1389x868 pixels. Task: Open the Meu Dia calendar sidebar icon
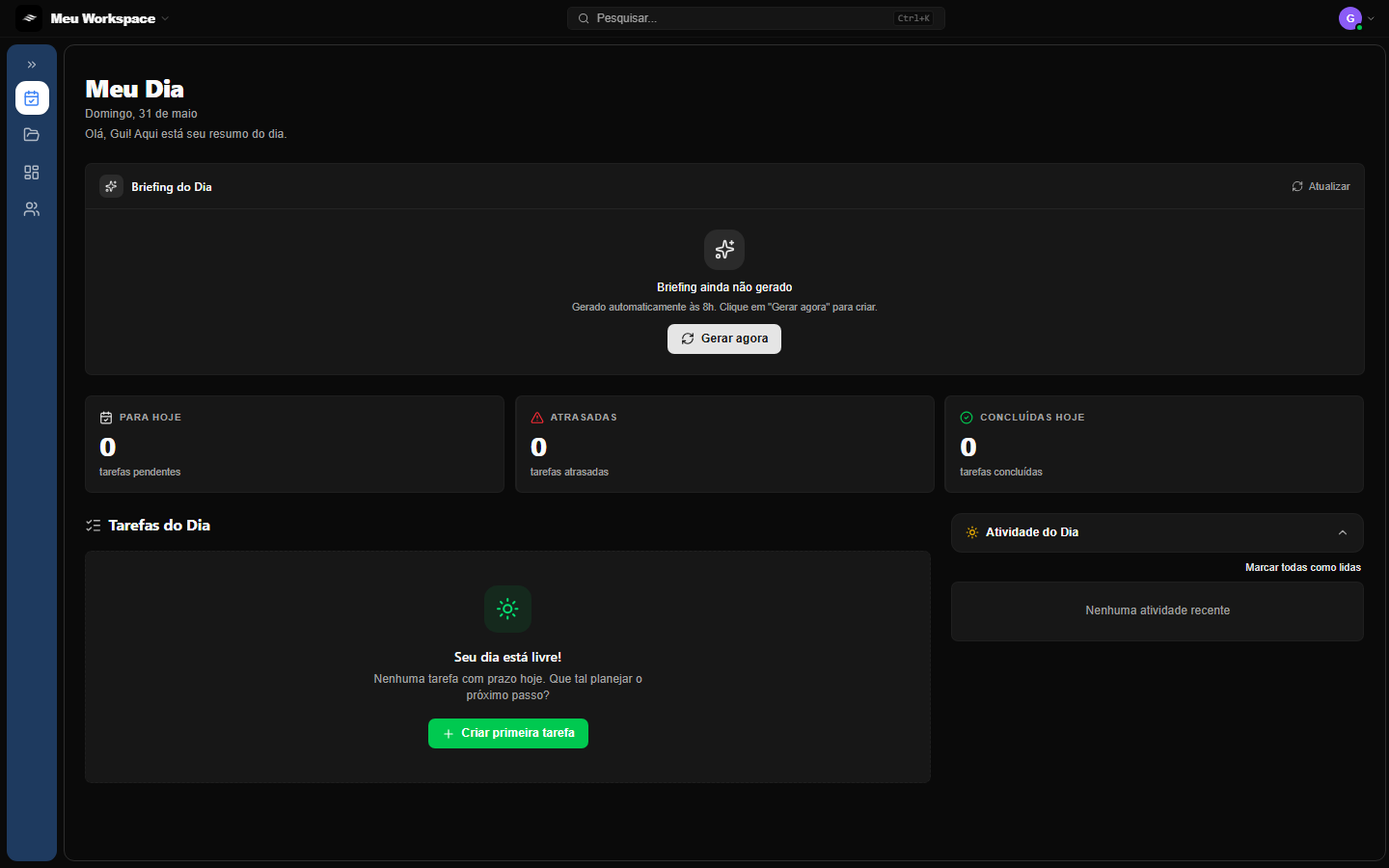click(32, 98)
